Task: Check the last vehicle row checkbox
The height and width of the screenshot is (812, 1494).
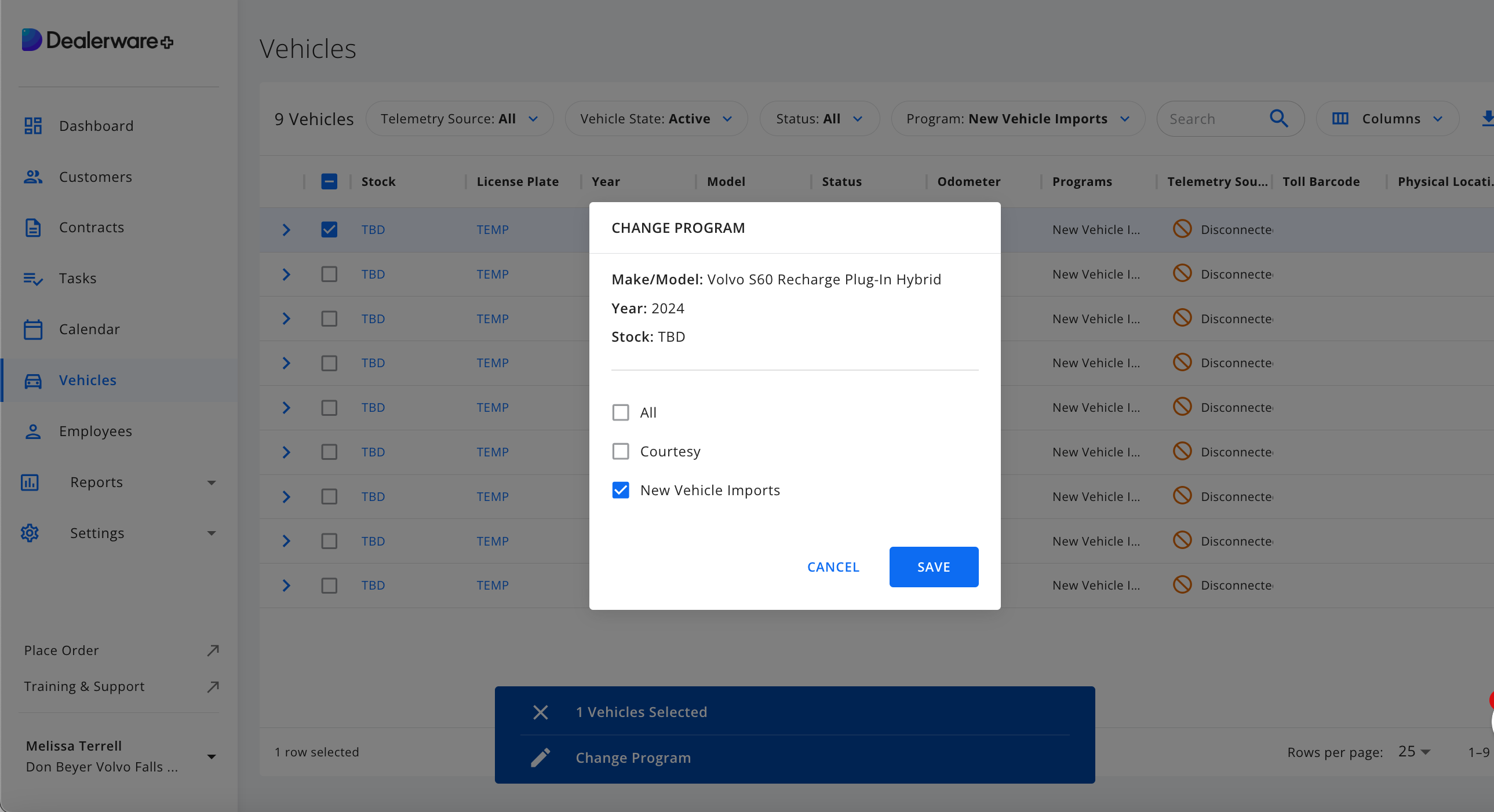Action: coord(329,586)
